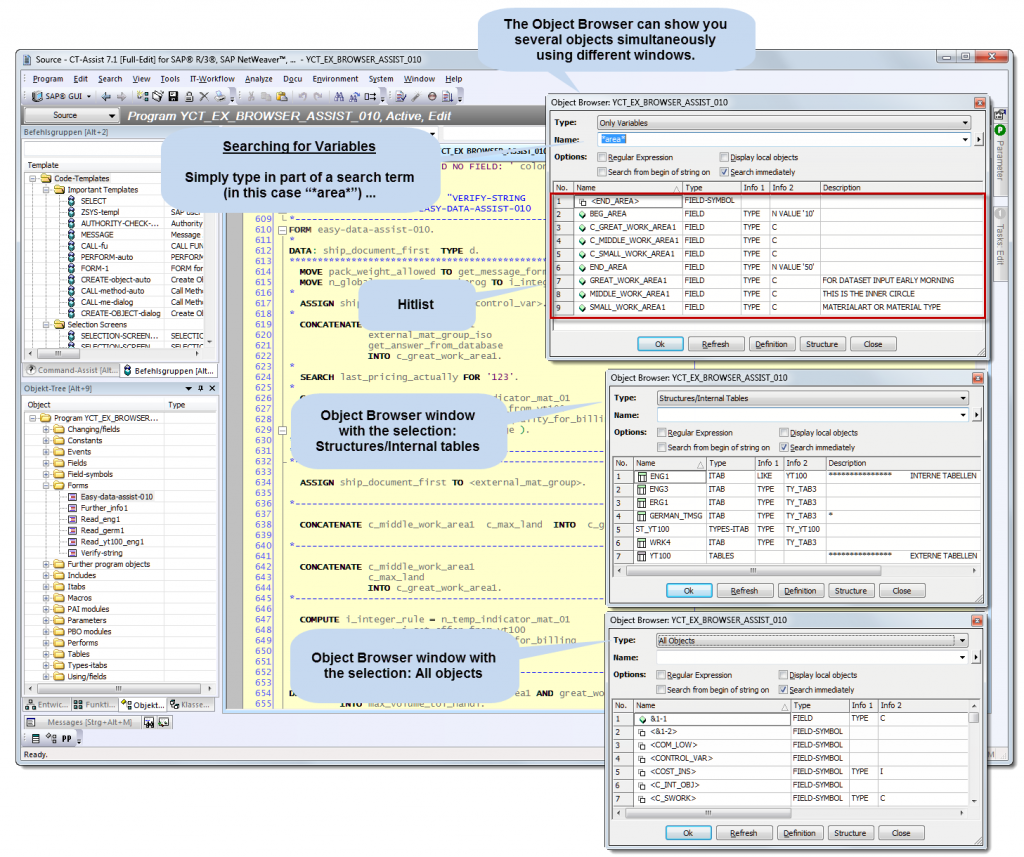Switch to the Klasse tab at bottom

click(190, 705)
